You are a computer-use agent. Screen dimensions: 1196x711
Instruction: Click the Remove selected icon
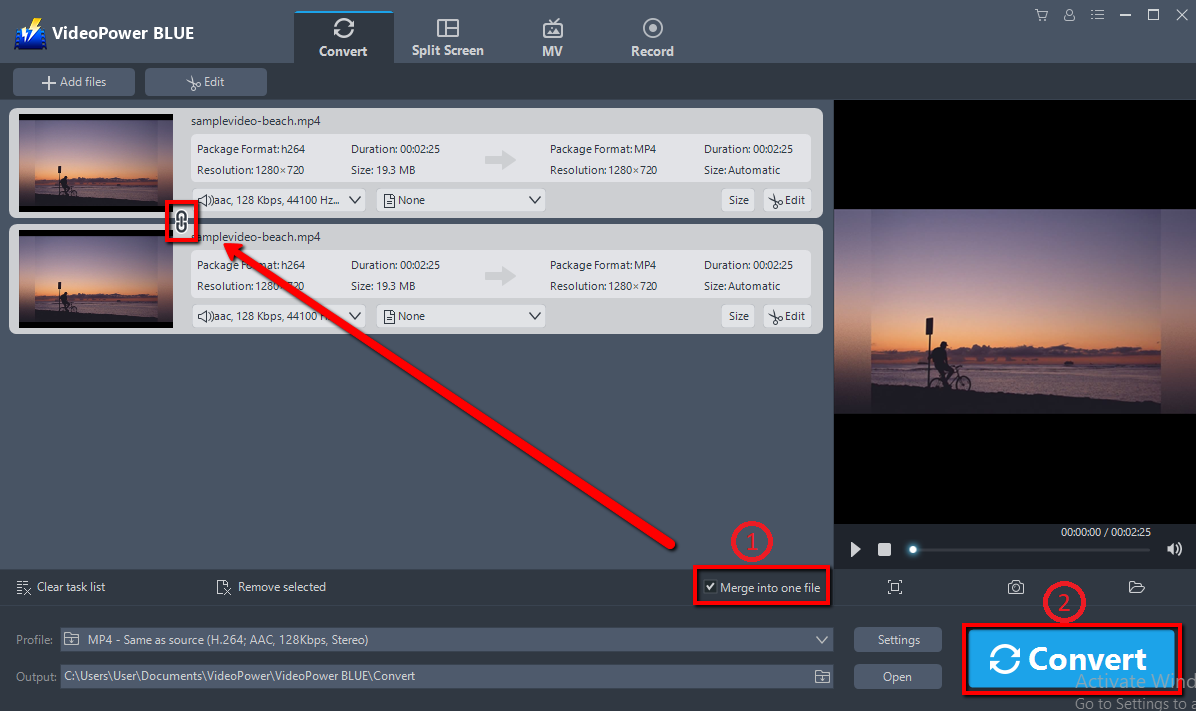[224, 587]
